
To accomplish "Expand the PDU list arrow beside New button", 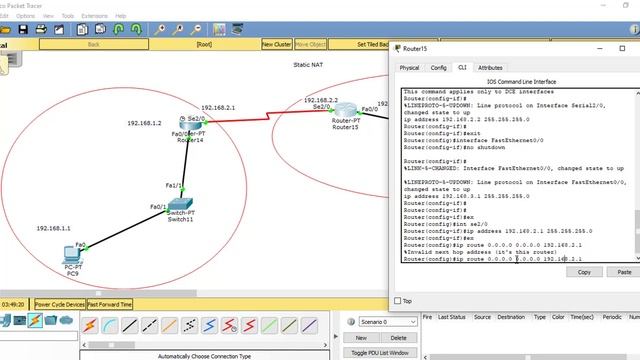I will click(336, 337).
